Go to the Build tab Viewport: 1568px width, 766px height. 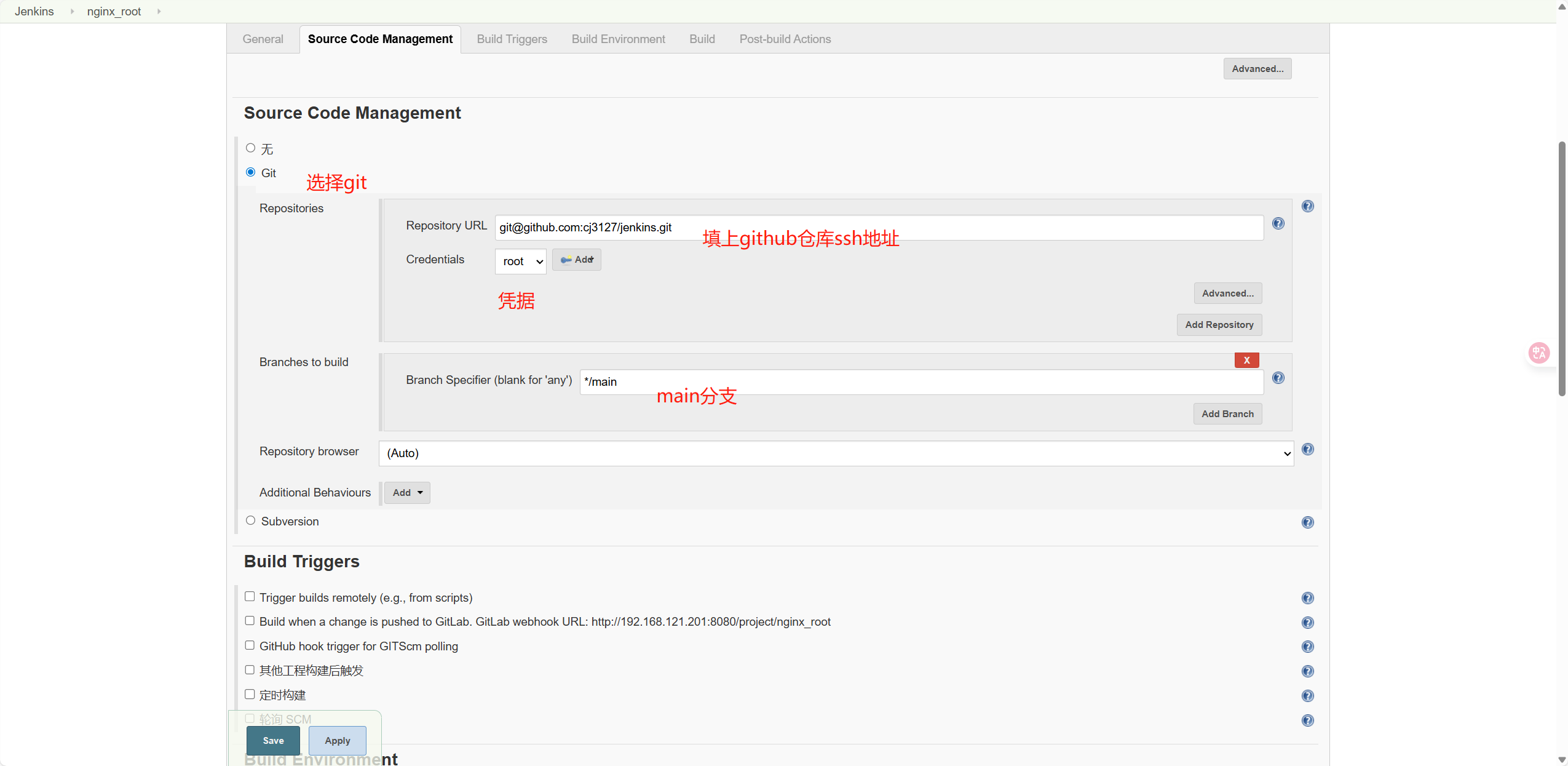click(x=702, y=39)
